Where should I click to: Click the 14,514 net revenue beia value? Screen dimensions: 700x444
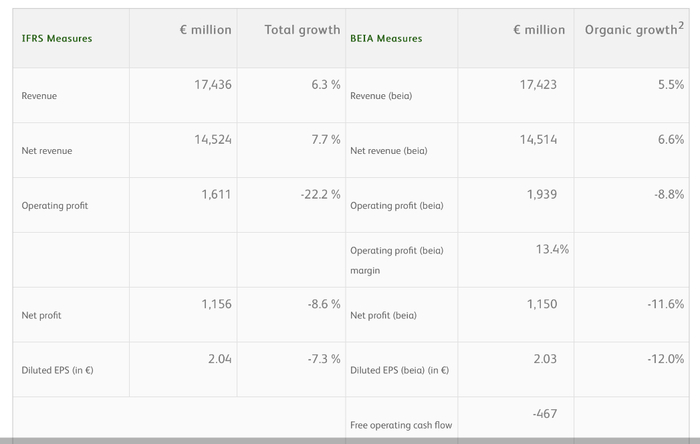pos(538,140)
